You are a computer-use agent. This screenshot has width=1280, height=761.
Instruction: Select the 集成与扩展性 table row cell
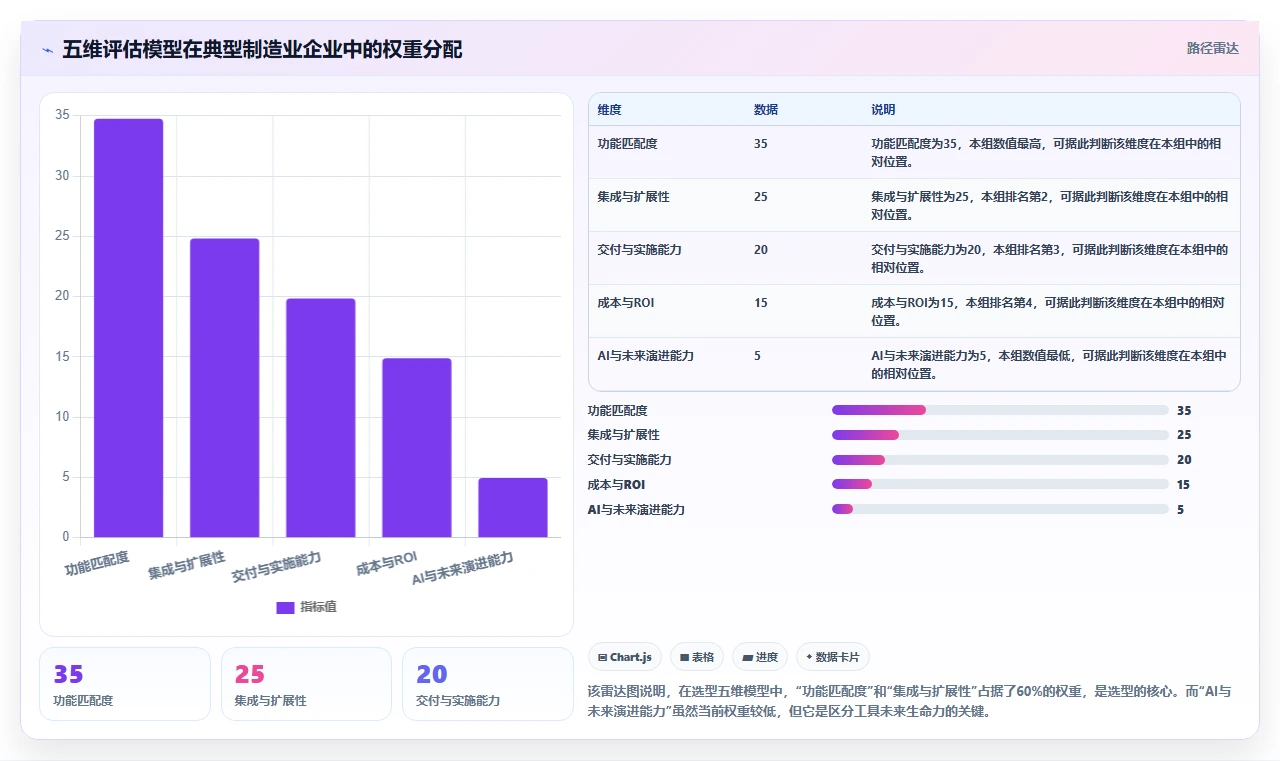(633, 197)
